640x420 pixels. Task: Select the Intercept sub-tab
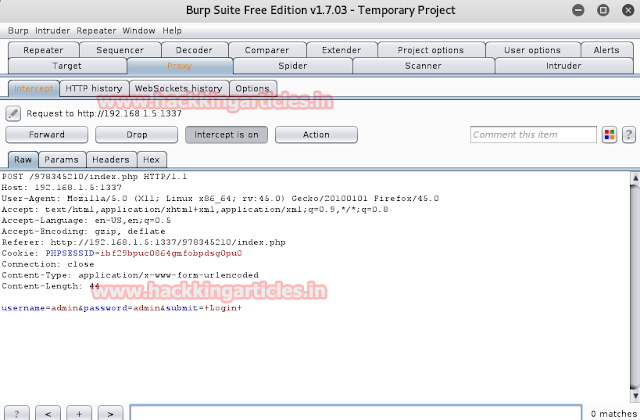pyautogui.click(x=34, y=89)
